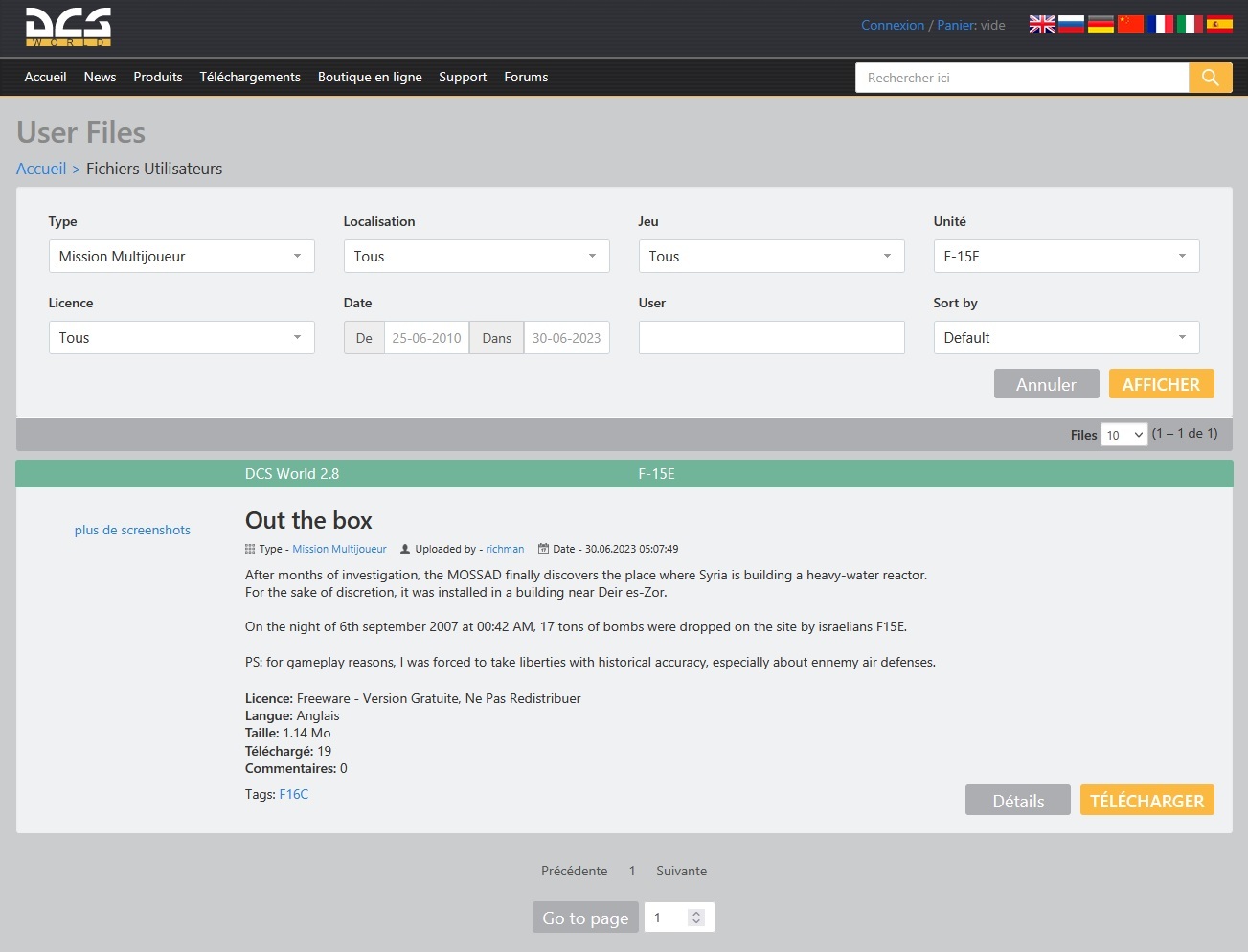Click the F-15E text in the green bar
The image size is (1248, 952).
657,474
